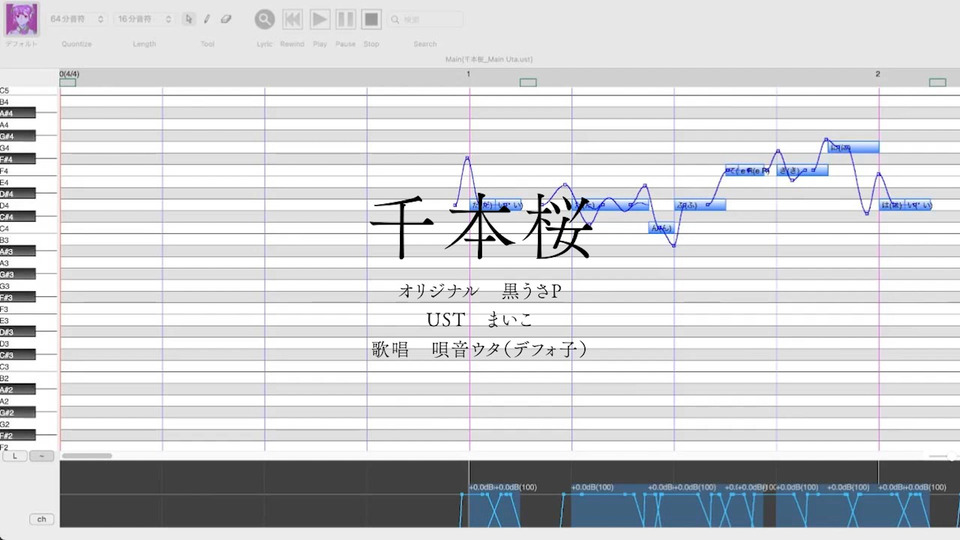Click the D#3 black piano key
Viewport: 960px width, 540px height.
tap(18, 332)
